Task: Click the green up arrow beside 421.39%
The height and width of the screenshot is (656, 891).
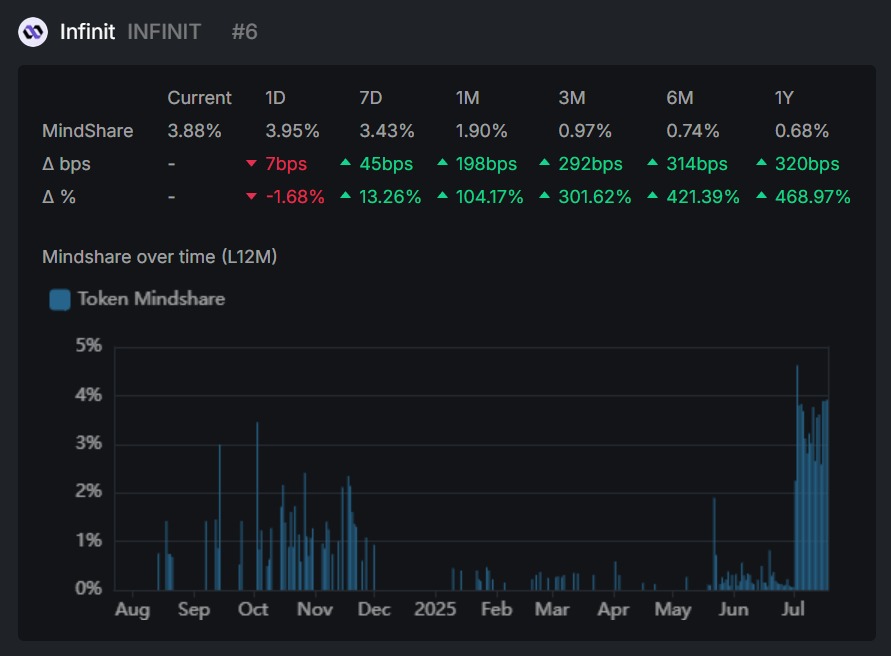Action: [653, 196]
